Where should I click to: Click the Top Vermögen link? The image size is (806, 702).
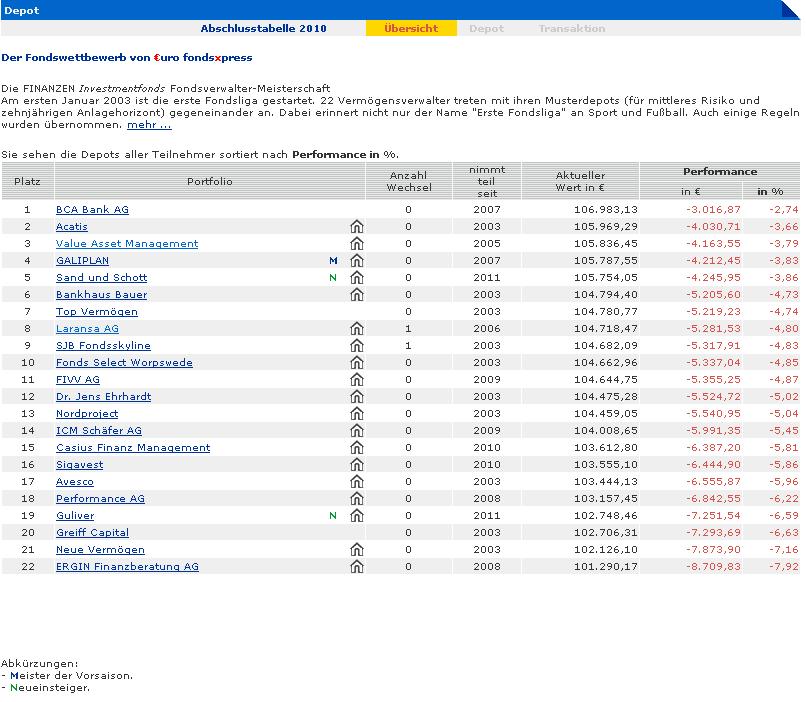(x=97, y=312)
